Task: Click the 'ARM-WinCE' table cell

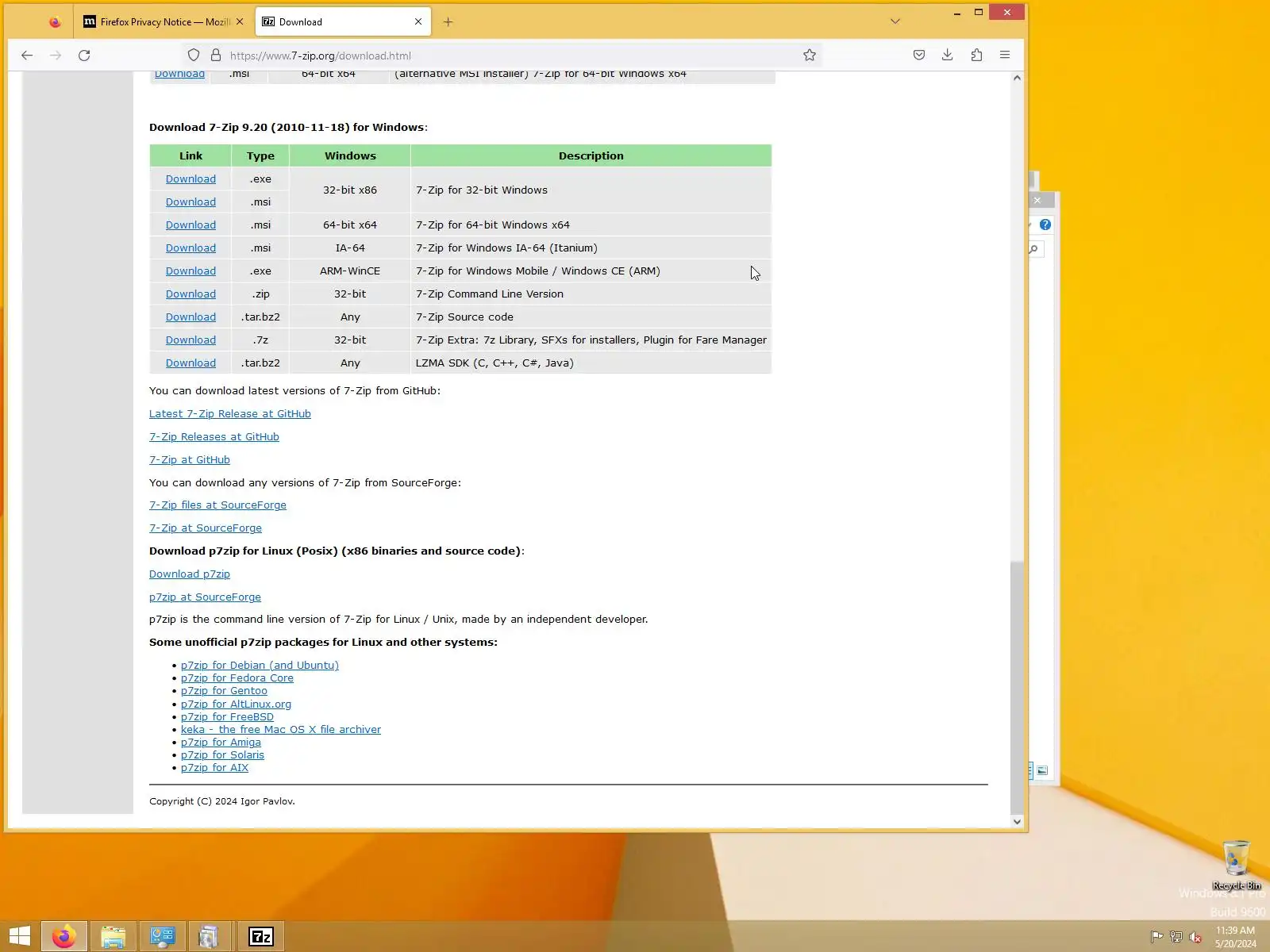Action: 350,271
